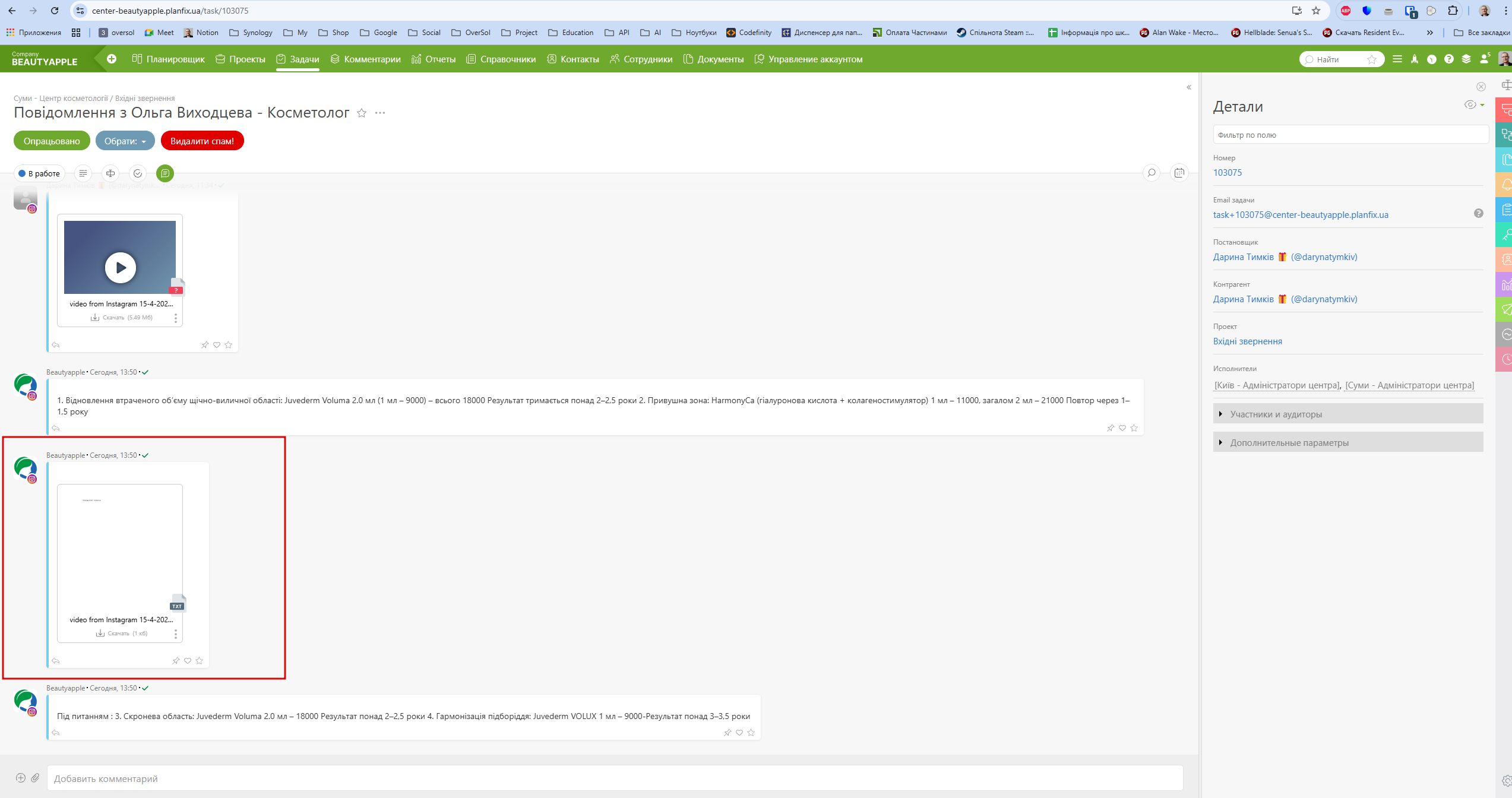The height and width of the screenshot is (798, 1512).
Task: Click the paperclip attach file icon
Action: pyautogui.click(x=36, y=778)
